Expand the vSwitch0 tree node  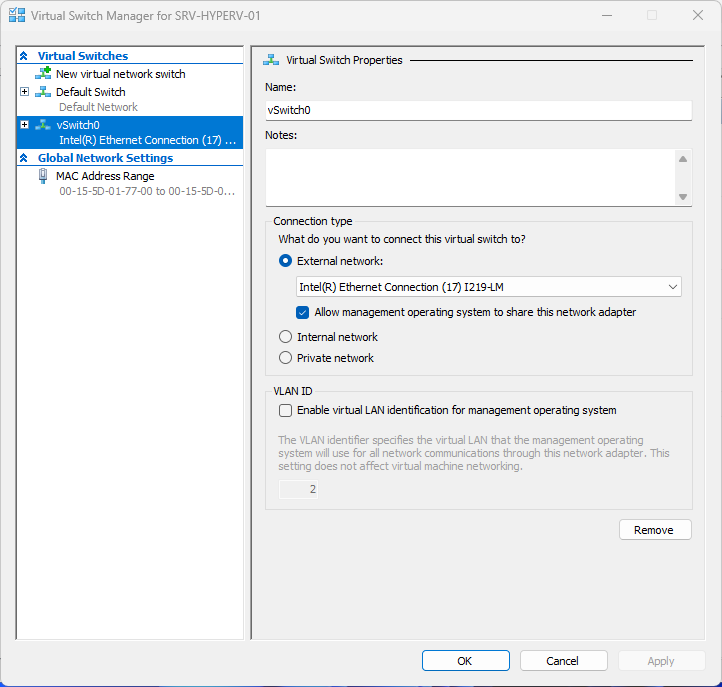[25, 125]
